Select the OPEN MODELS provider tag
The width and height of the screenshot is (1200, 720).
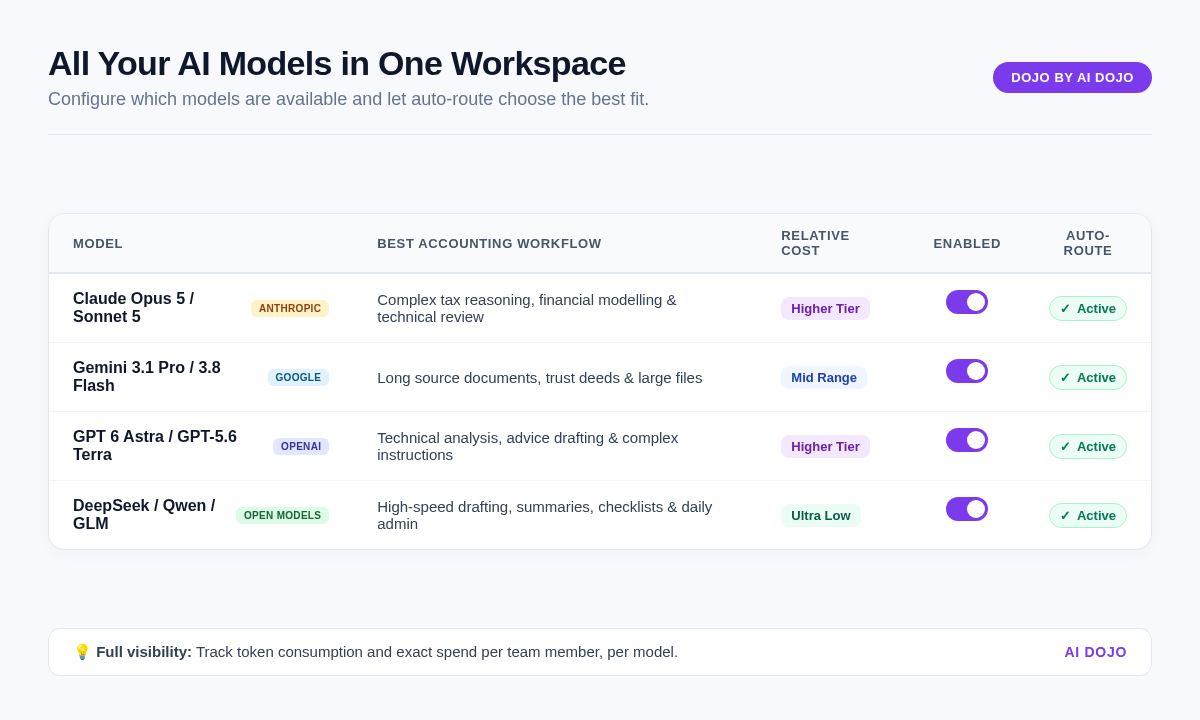coord(282,515)
